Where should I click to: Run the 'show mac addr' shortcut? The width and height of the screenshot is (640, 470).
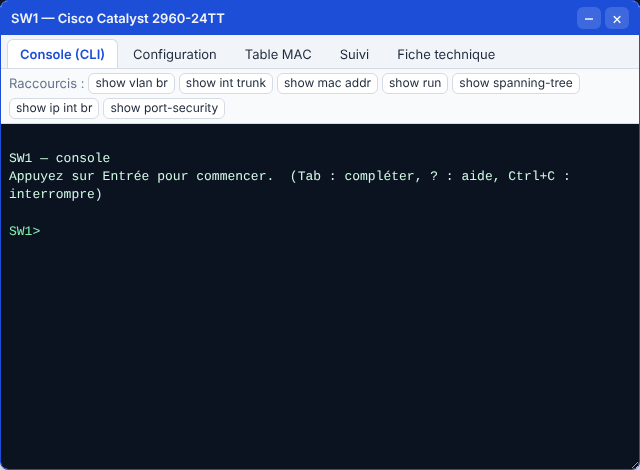point(327,83)
